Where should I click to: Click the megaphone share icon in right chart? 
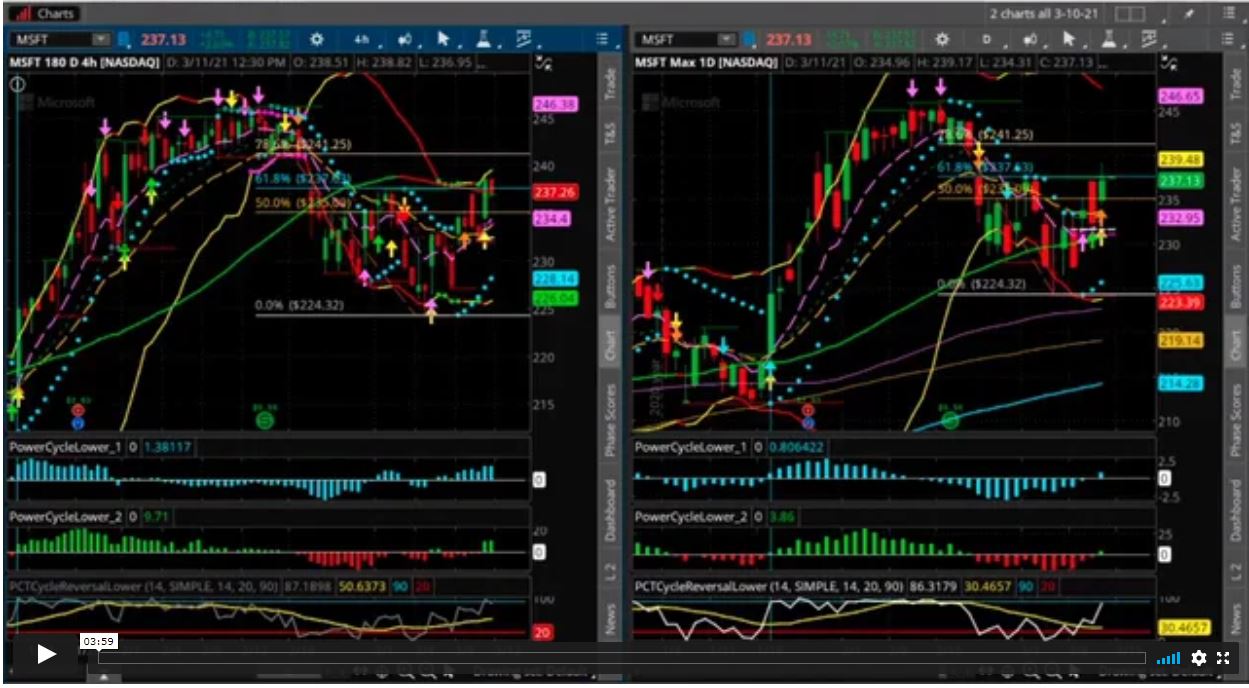(x=1029, y=39)
